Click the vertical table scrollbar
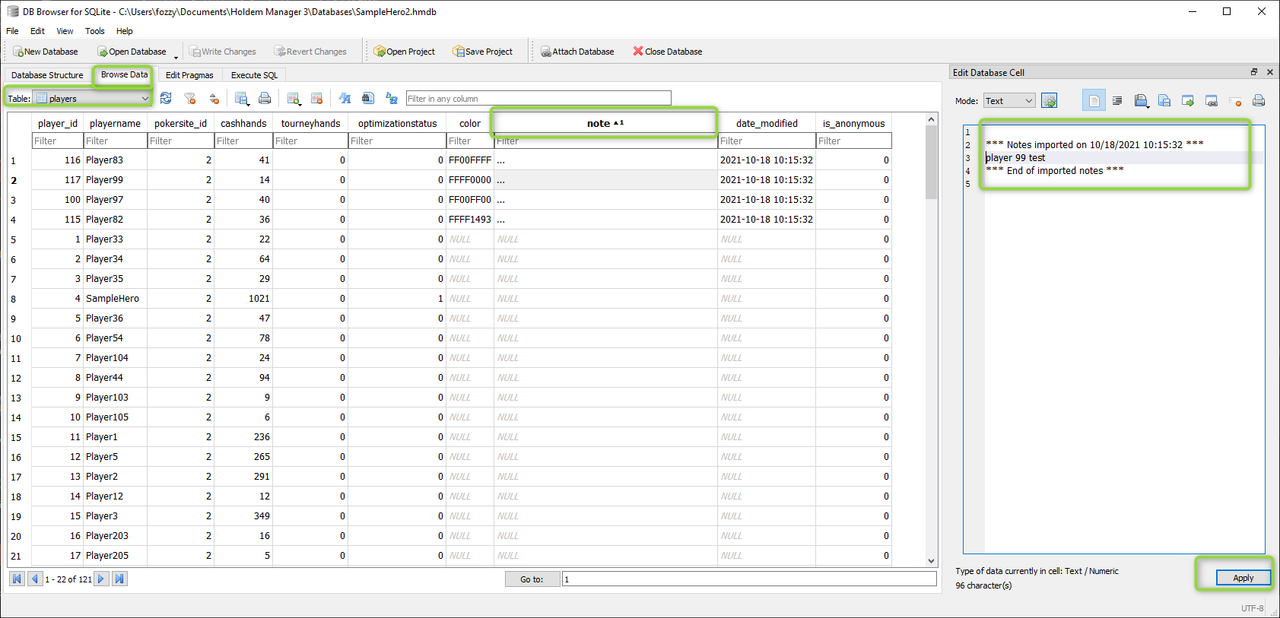 [932, 340]
